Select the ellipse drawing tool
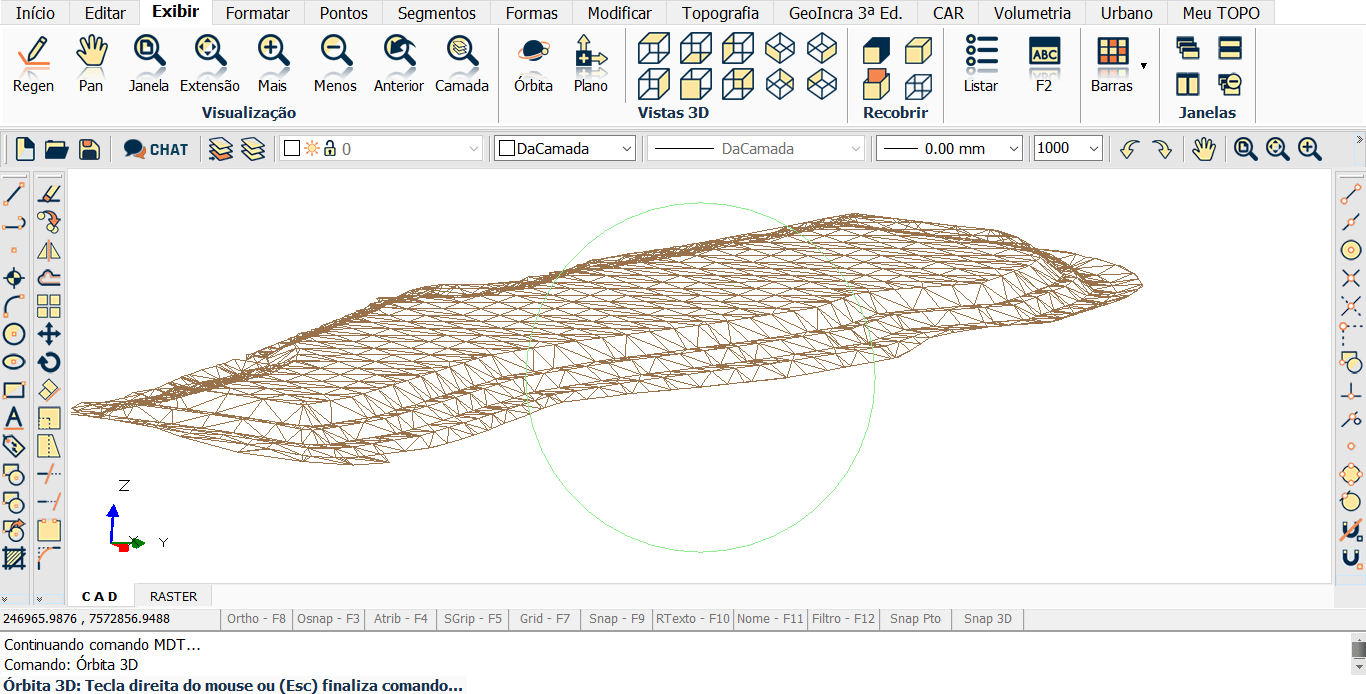The height and width of the screenshot is (694, 1366). [x=14, y=362]
